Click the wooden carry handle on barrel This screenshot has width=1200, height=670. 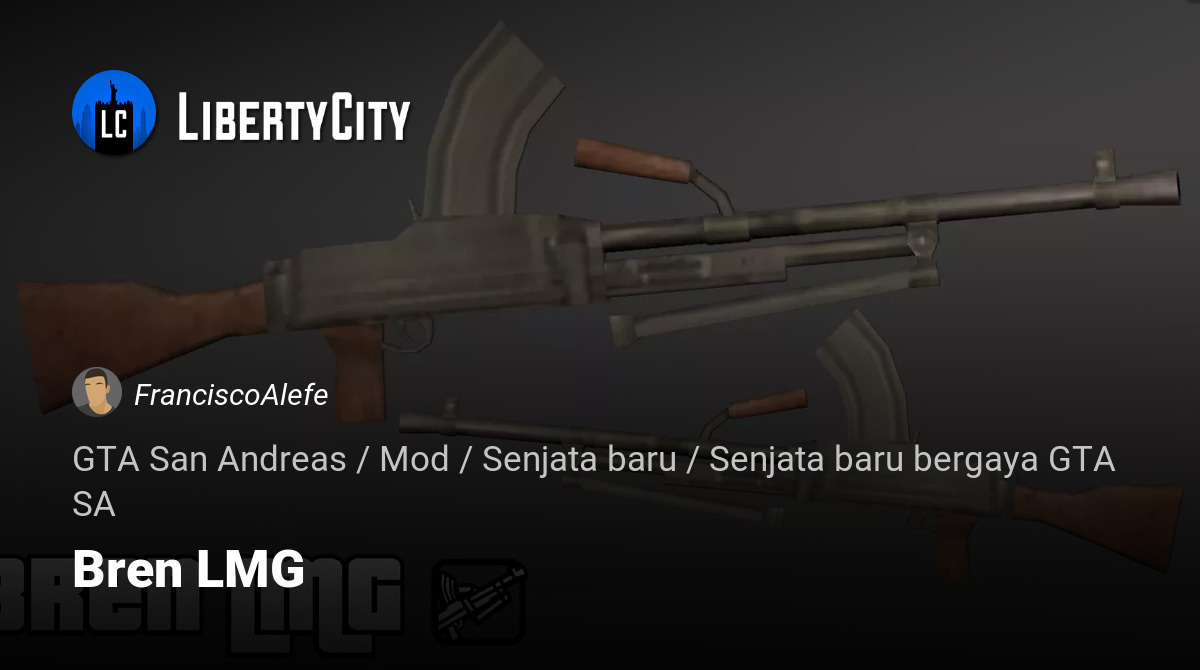click(x=633, y=160)
